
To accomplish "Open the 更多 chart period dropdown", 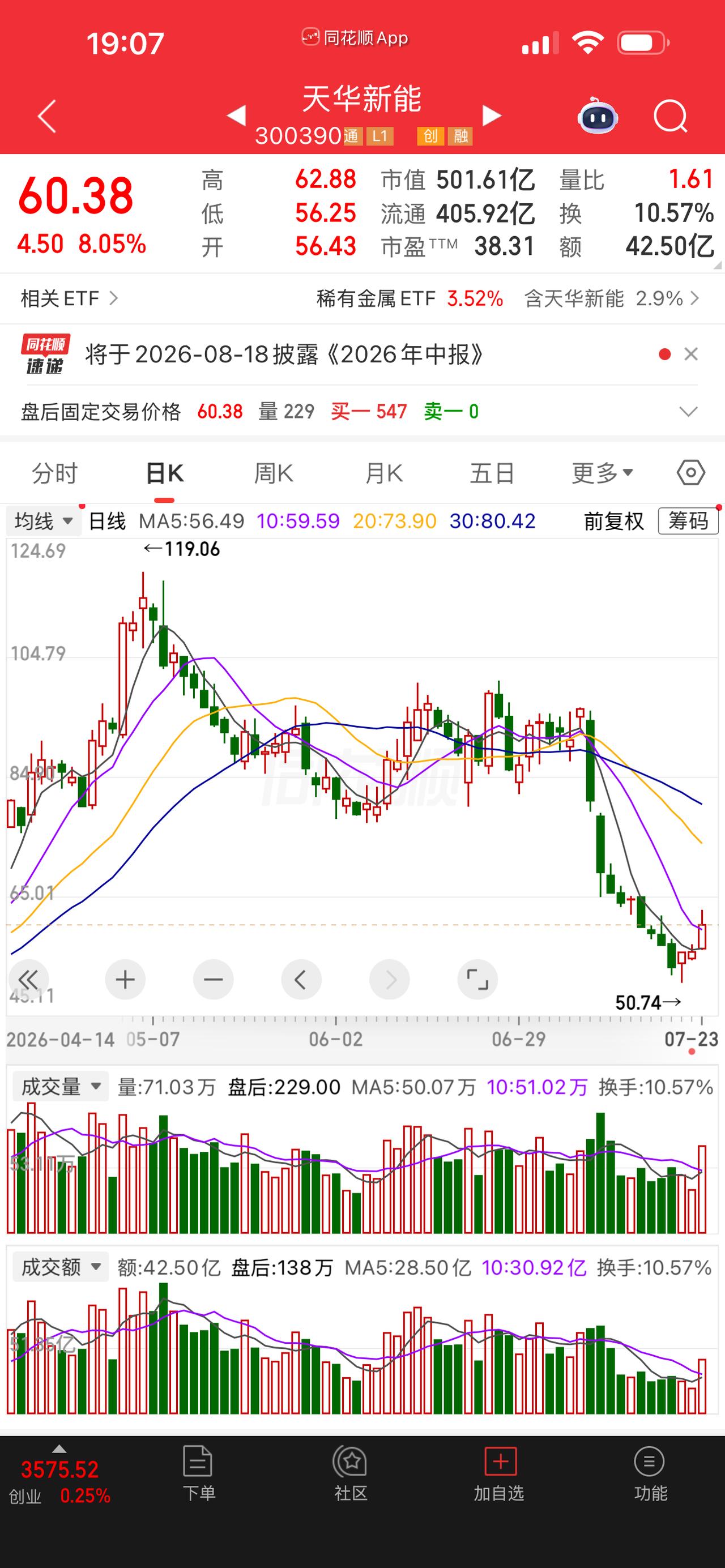I will (x=603, y=473).
